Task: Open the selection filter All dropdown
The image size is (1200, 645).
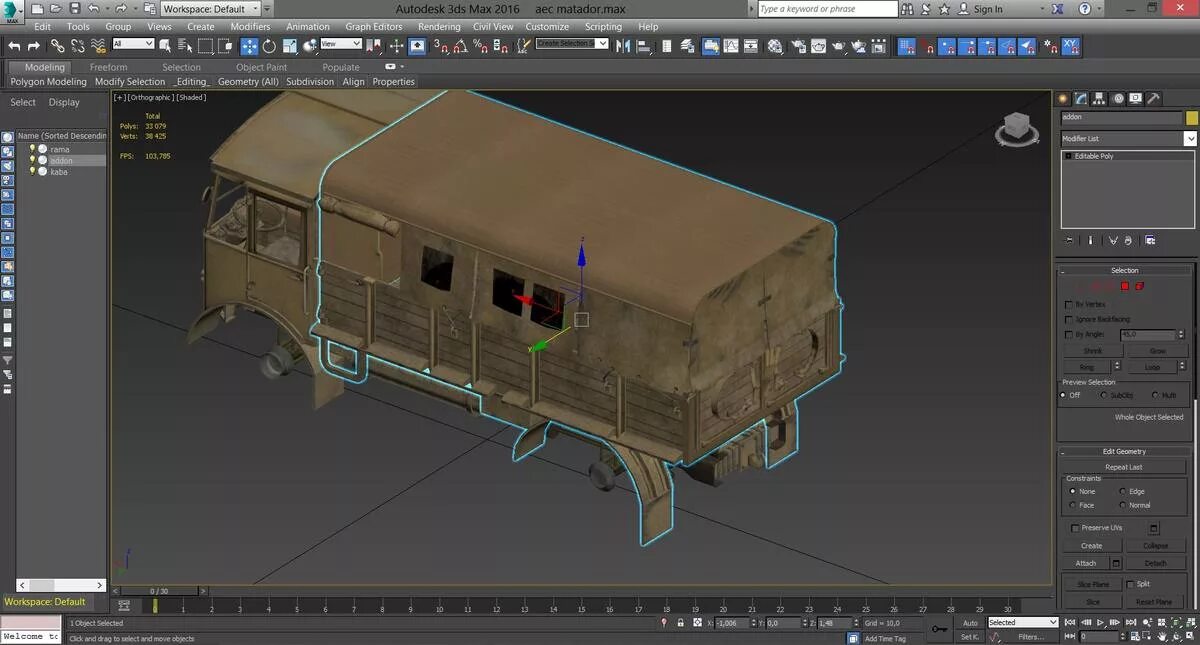Action: (133, 44)
